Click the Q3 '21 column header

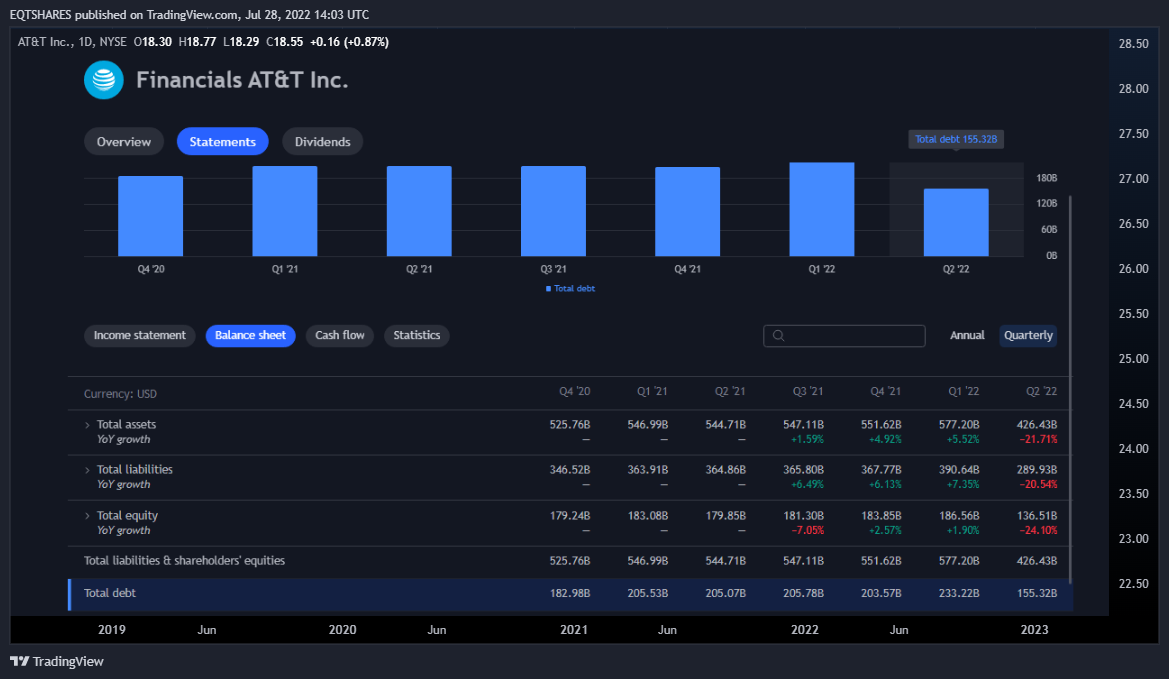(807, 391)
